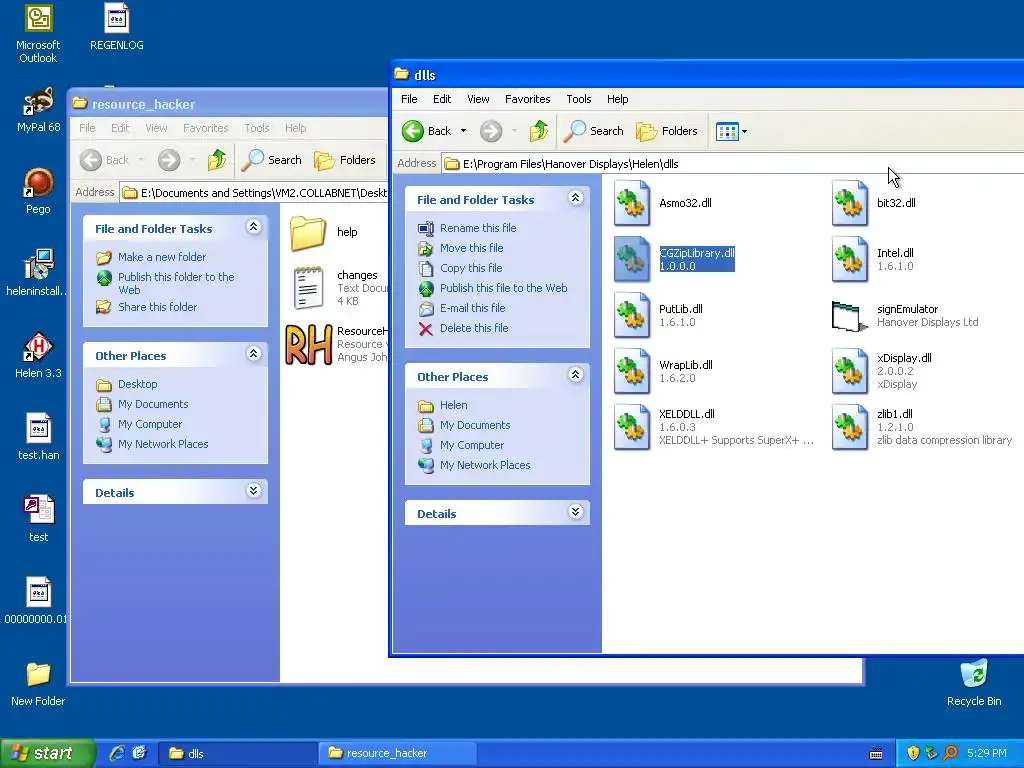Click Up icon in resource_hacker toolbar

(x=217, y=160)
